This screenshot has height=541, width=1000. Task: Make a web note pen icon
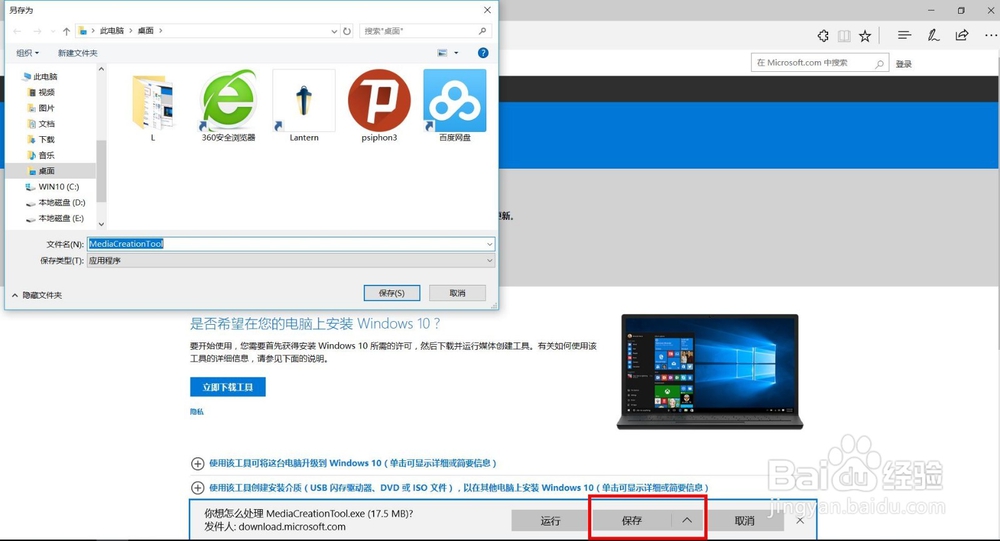(933, 36)
